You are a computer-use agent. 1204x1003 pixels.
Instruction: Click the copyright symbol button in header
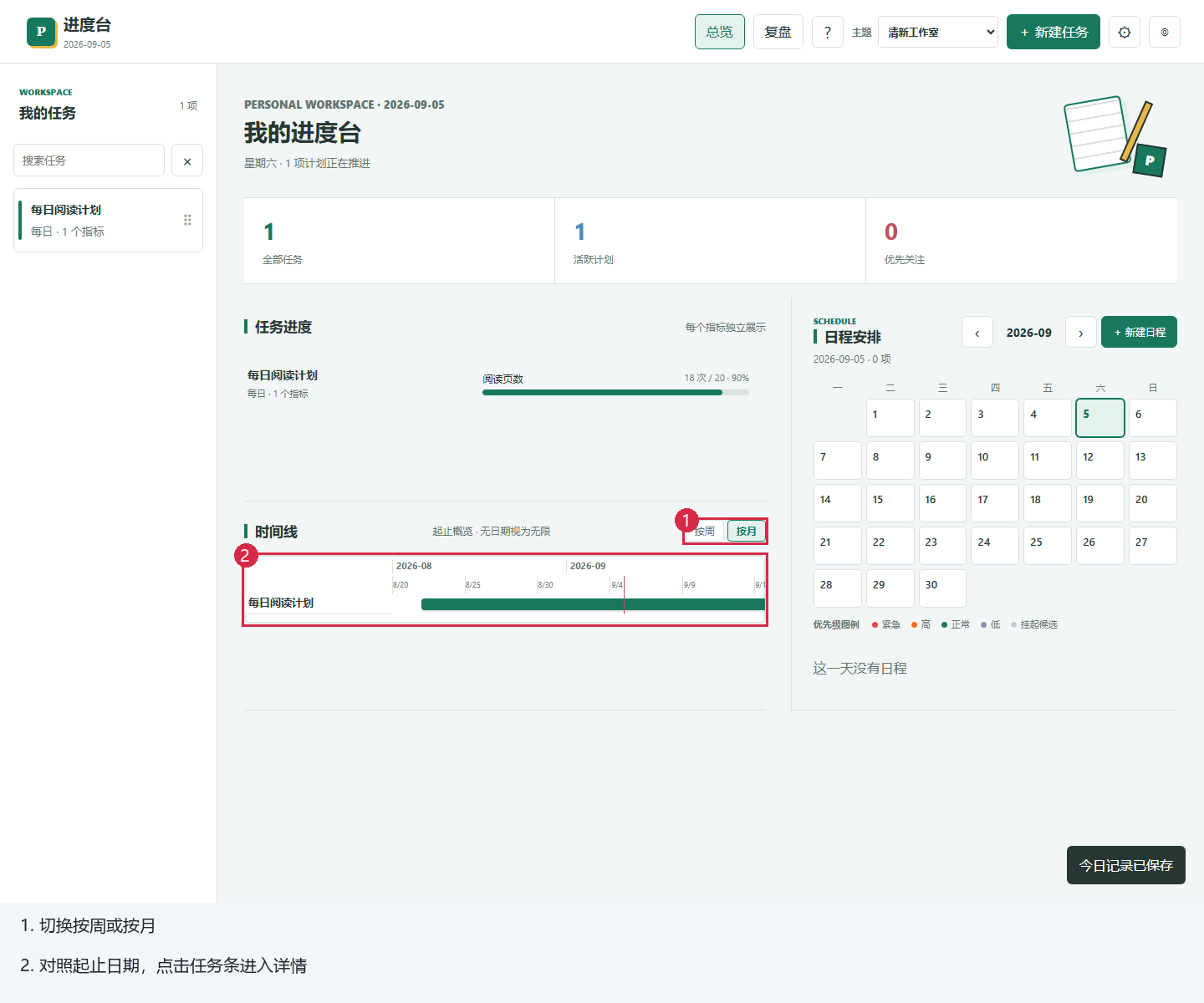(x=1165, y=32)
